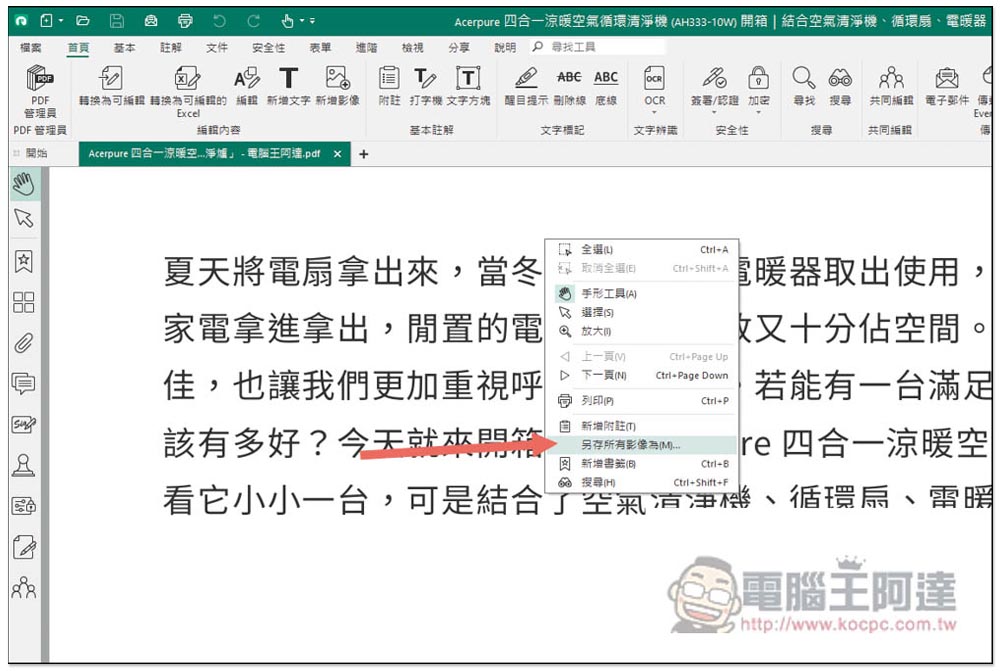This screenshot has height=671, width=1000.
Task: Switch to the 首頁 ribbon tab
Action: (78, 48)
